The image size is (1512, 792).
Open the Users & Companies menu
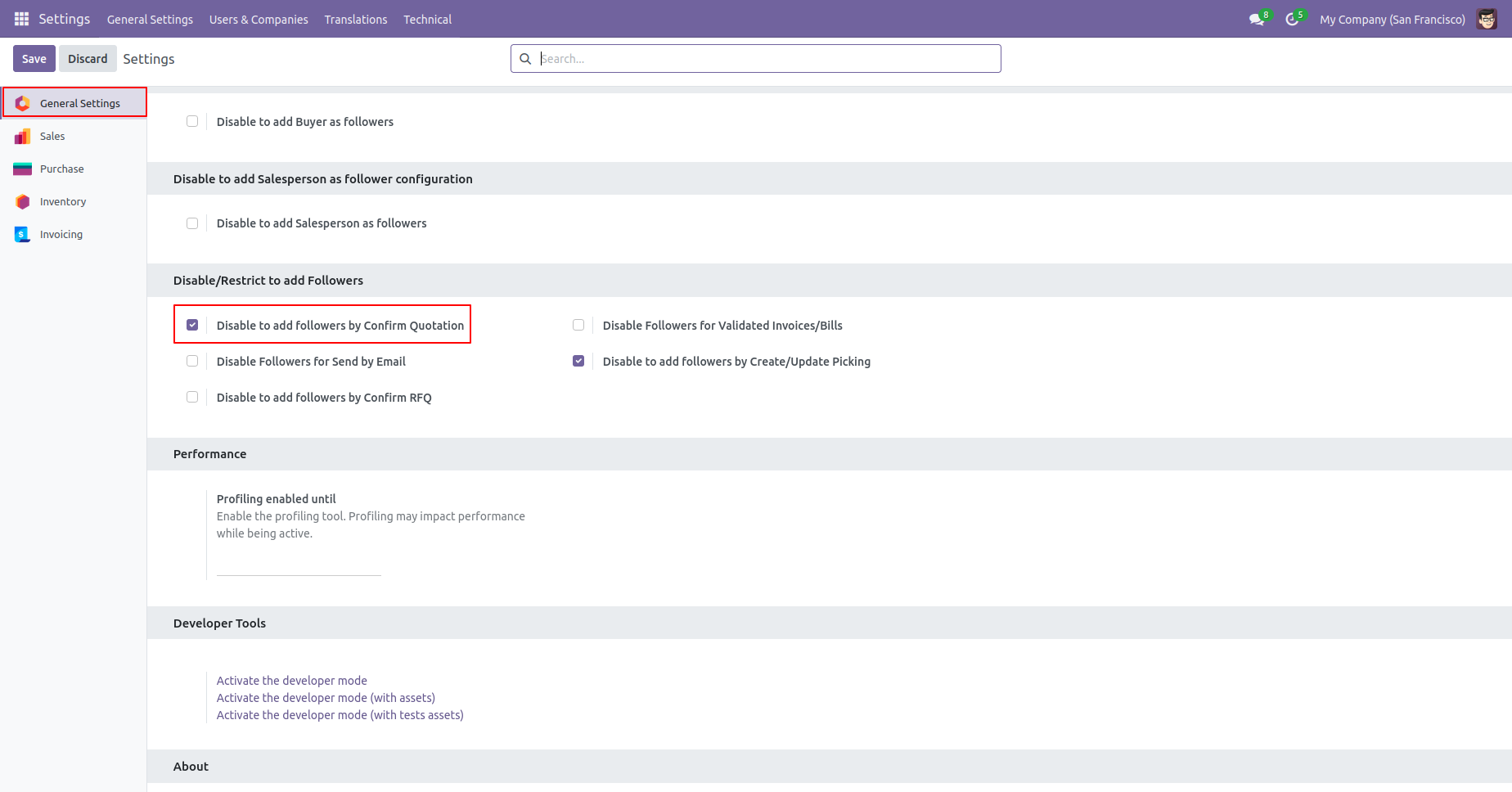259,19
